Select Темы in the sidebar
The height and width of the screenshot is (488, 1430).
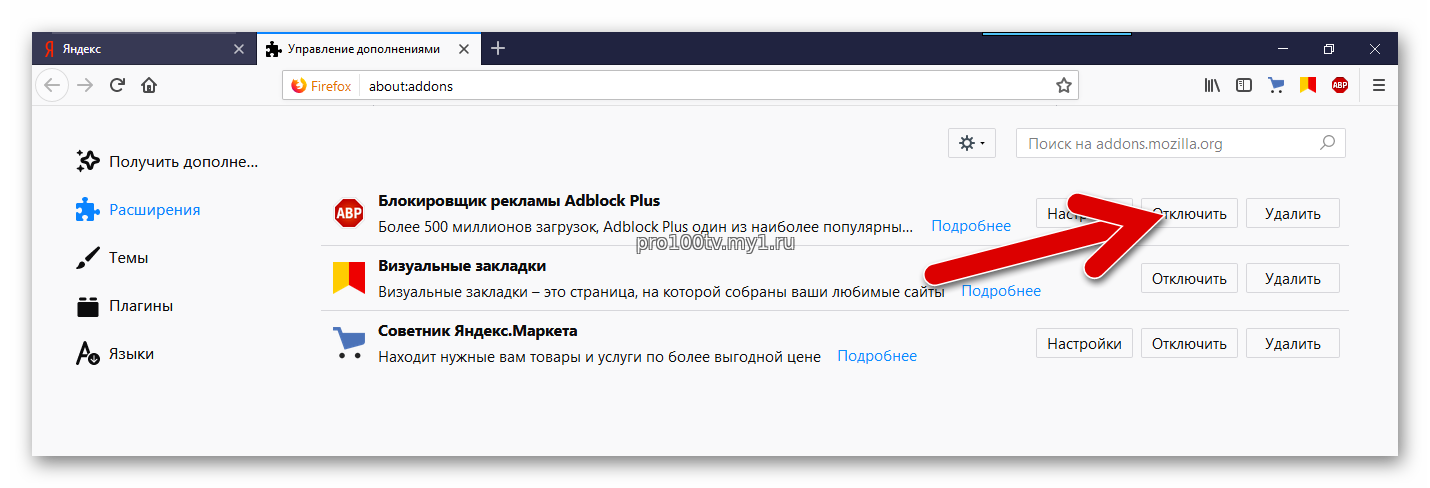click(x=128, y=258)
